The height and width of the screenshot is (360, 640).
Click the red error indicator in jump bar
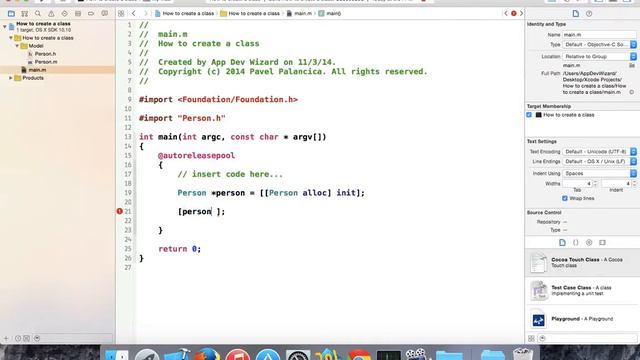point(513,13)
